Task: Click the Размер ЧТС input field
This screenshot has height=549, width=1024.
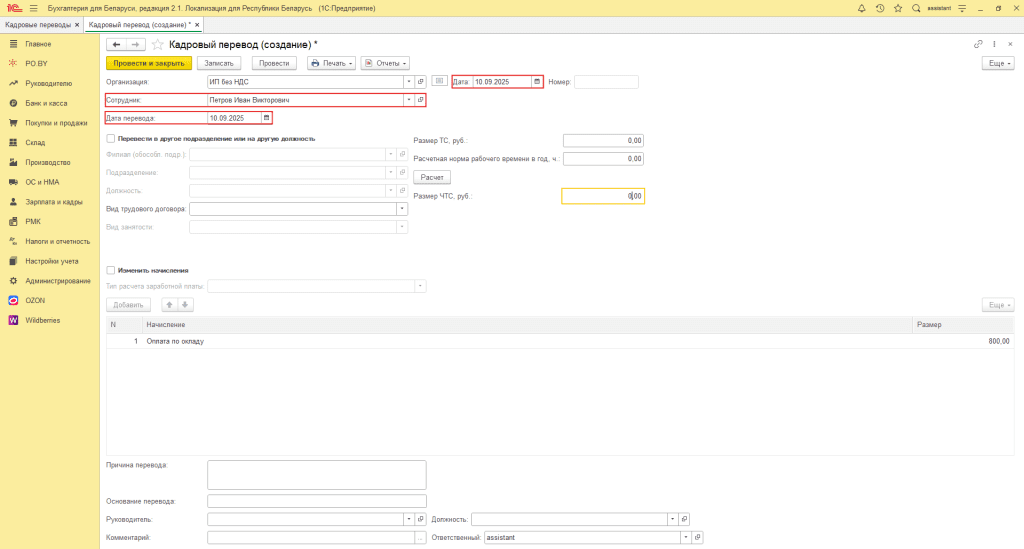Action: click(603, 196)
